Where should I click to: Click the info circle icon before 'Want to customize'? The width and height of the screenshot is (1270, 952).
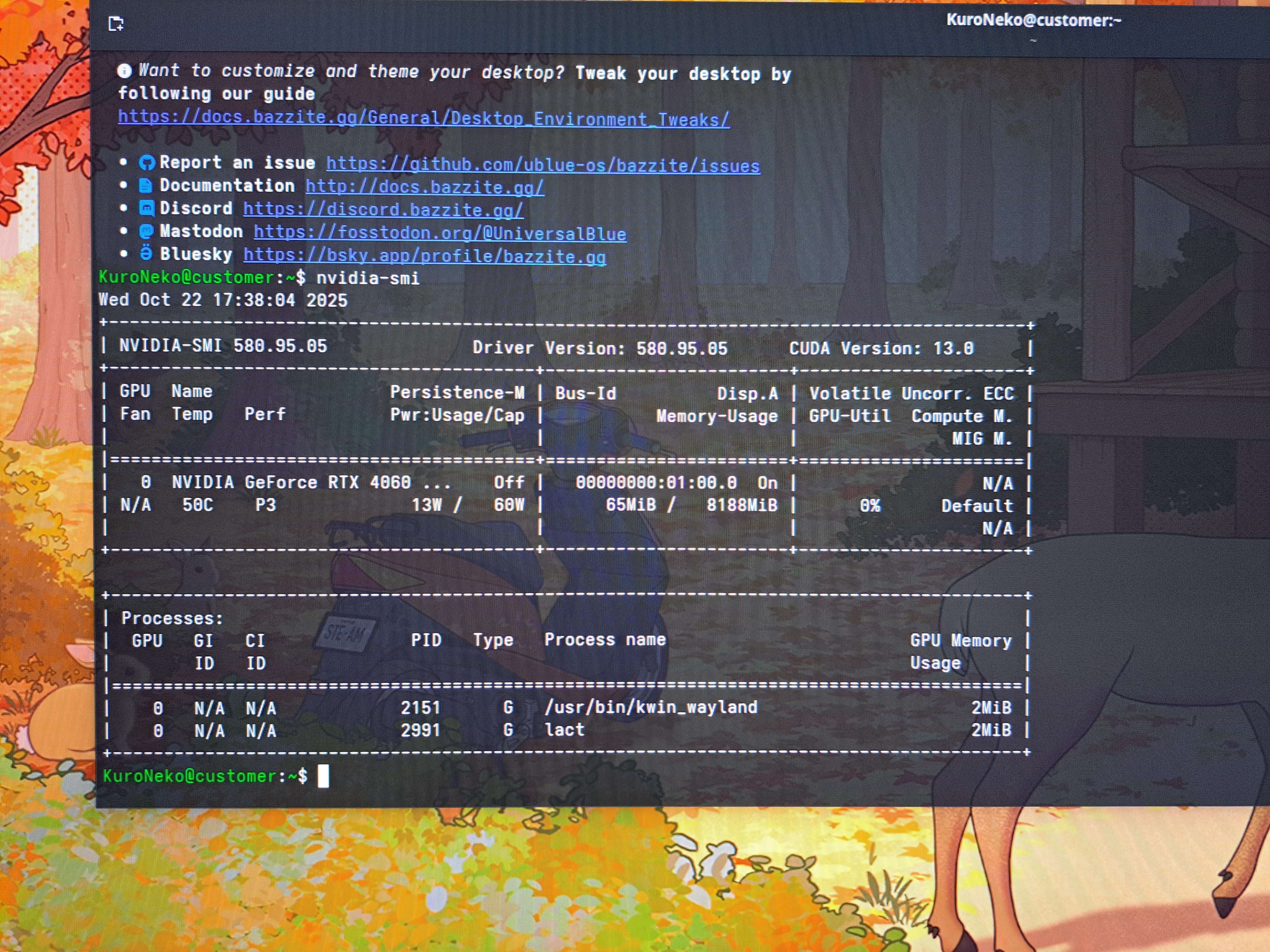click(124, 71)
